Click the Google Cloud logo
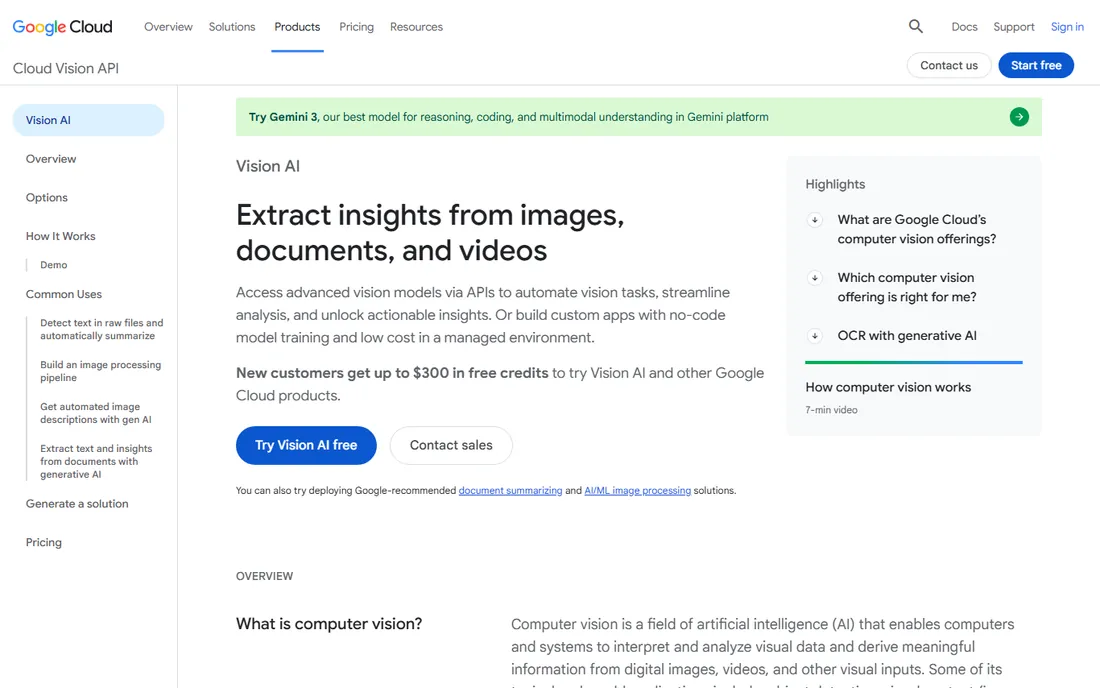1100x688 pixels. [62, 27]
